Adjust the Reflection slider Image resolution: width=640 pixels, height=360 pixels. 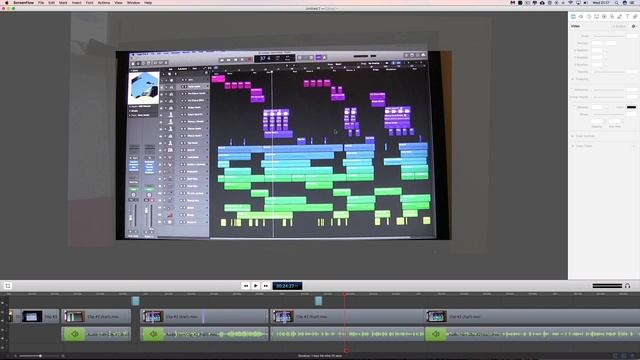(x=608, y=90)
